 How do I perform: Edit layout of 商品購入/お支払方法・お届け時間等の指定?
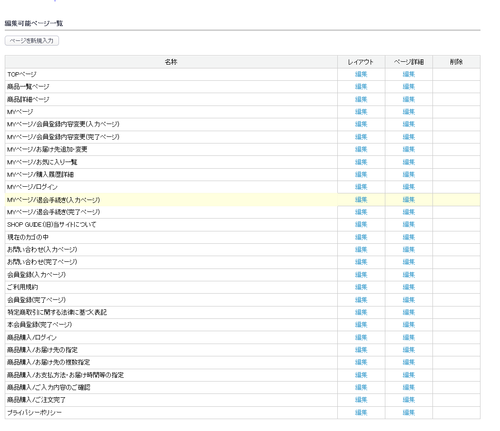coord(361,375)
